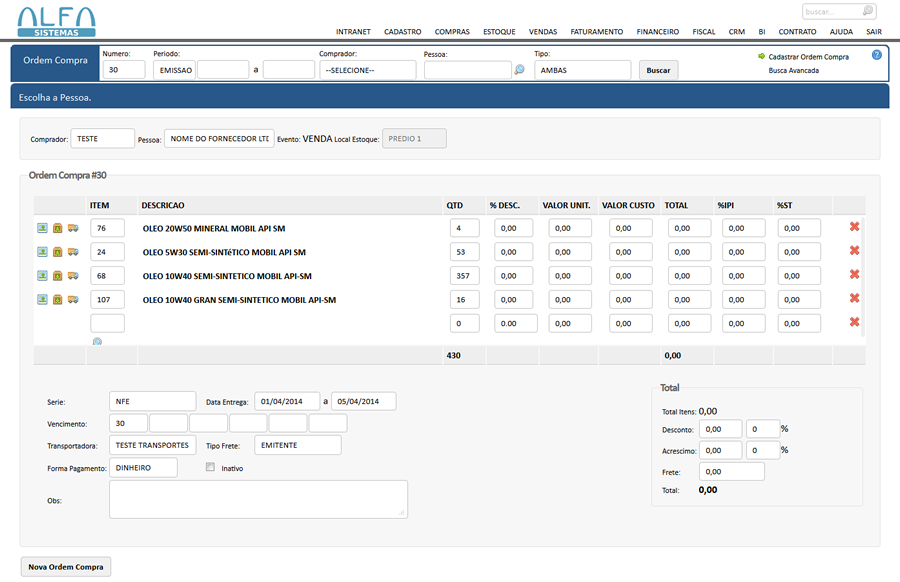Click the top search magnifier icon
Viewport: 900px width, 582px height.
tap(868, 10)
